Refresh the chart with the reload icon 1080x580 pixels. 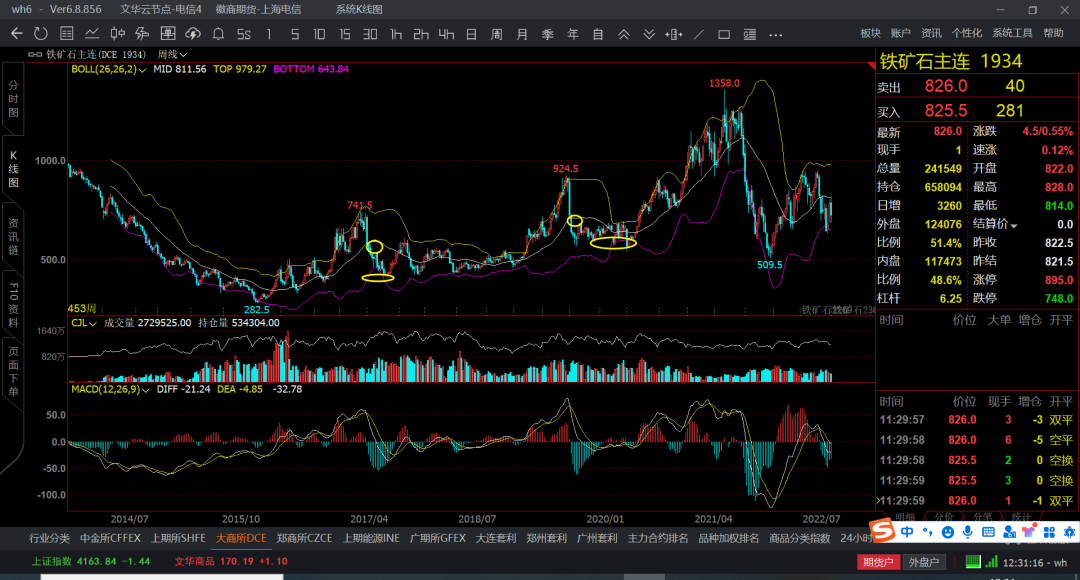[41, 34]
